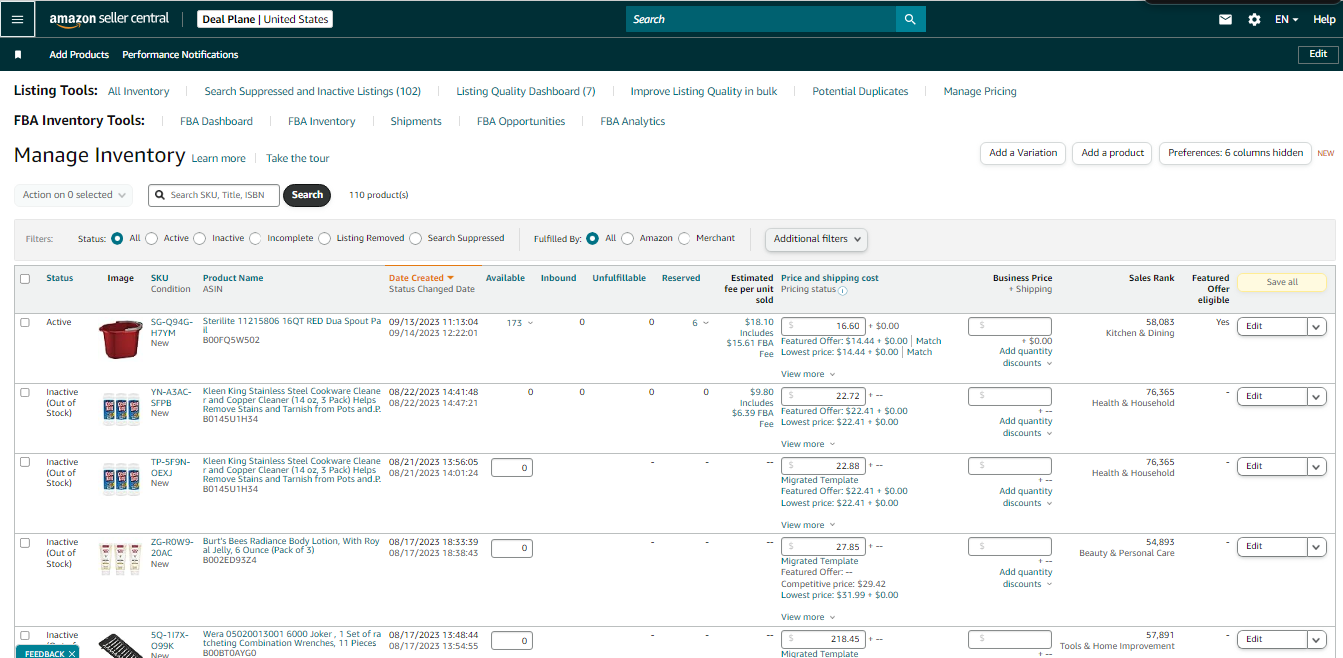Open Preferences: 6 columns hidden
This screenshot has width=1343, height=658.
coord(1236,153)
